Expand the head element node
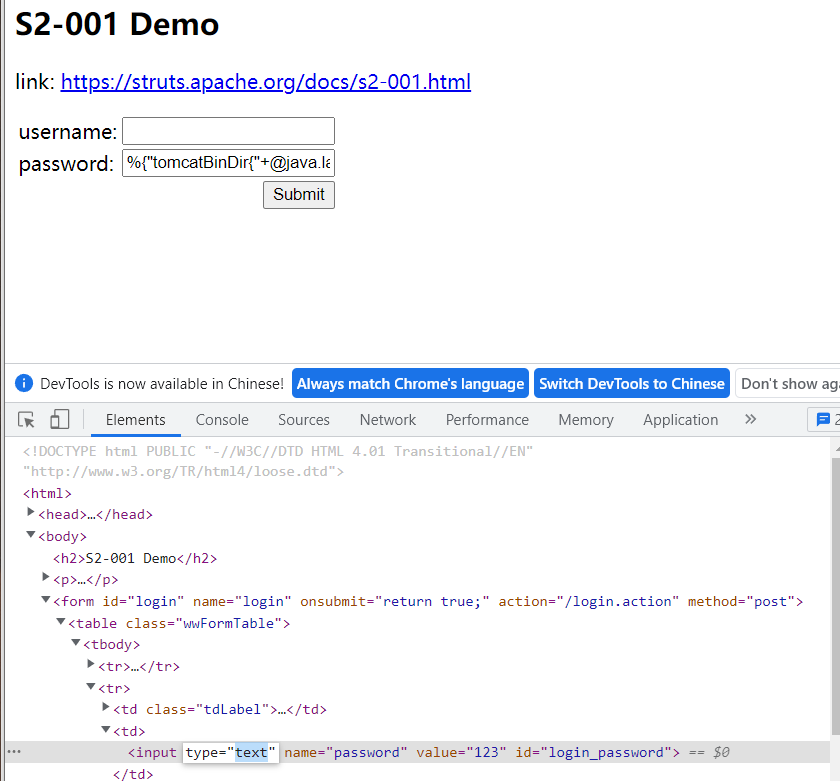 coord(31,513)
